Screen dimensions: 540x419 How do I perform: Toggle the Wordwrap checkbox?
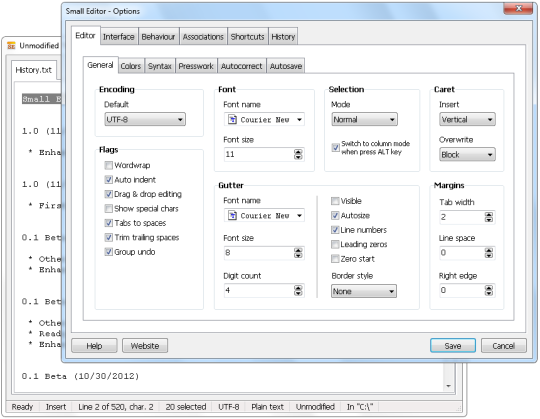click(108, 165)
